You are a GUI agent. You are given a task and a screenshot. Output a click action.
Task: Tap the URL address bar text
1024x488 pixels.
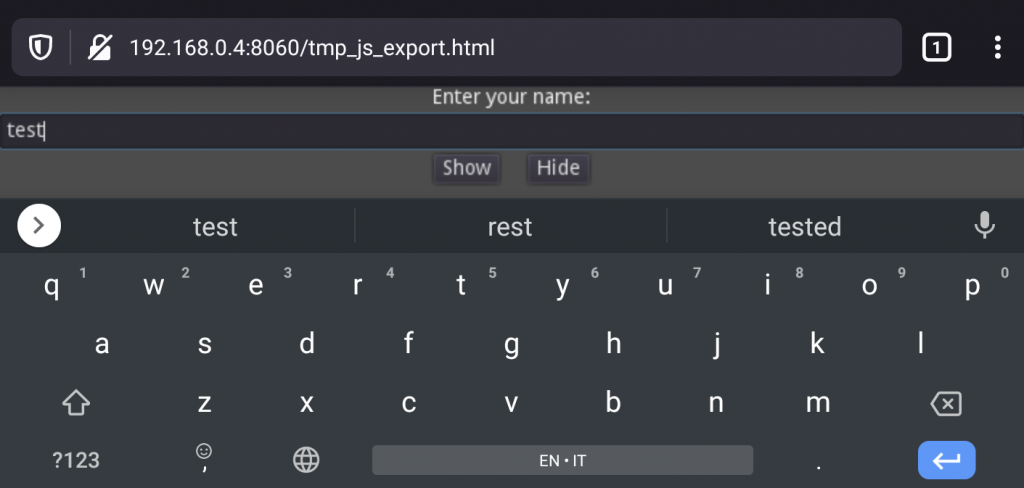click(x=312, y=47)
